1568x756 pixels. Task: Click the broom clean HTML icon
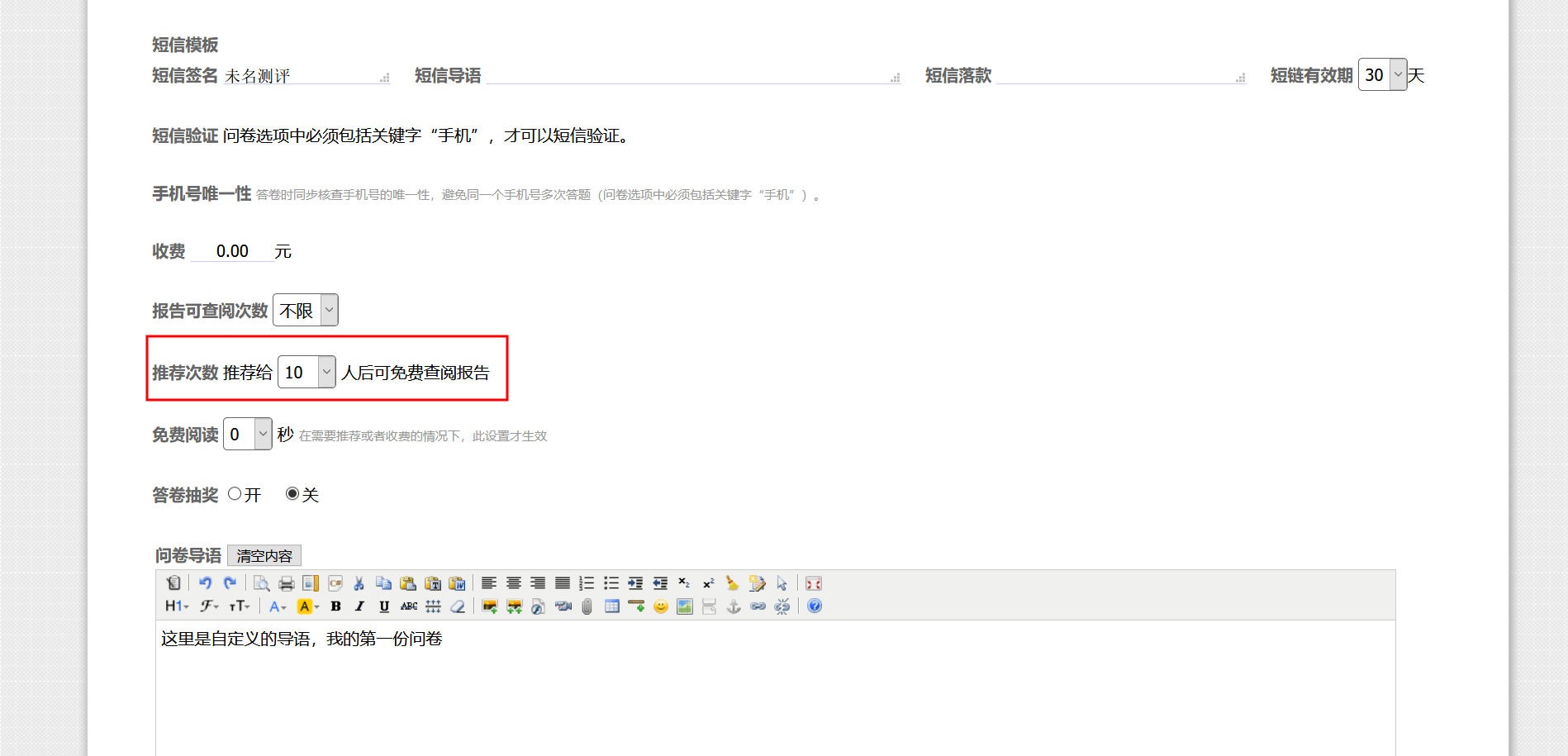coord(733,583)
